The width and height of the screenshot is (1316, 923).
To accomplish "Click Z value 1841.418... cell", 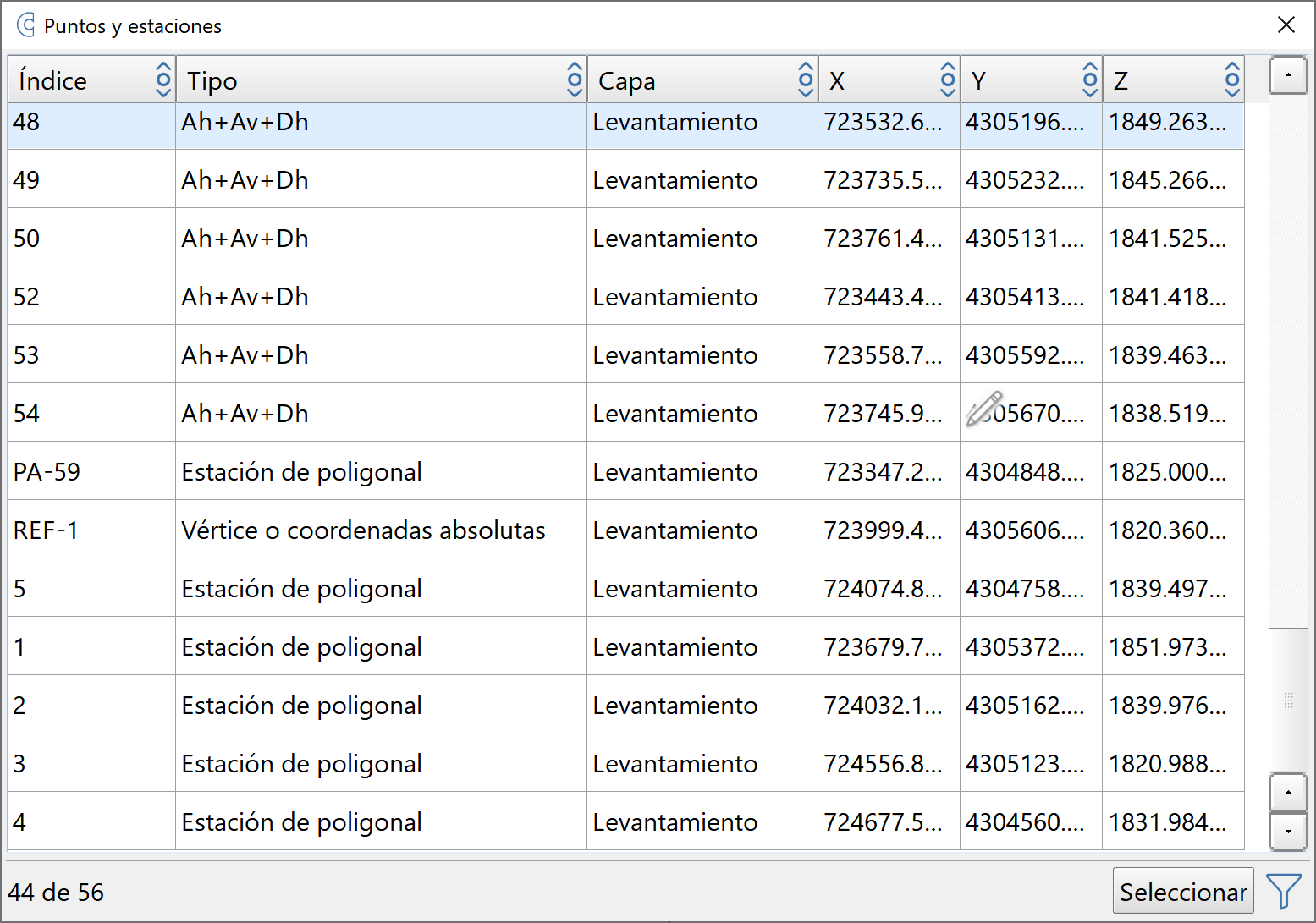I will click(x=1173, y=296).
